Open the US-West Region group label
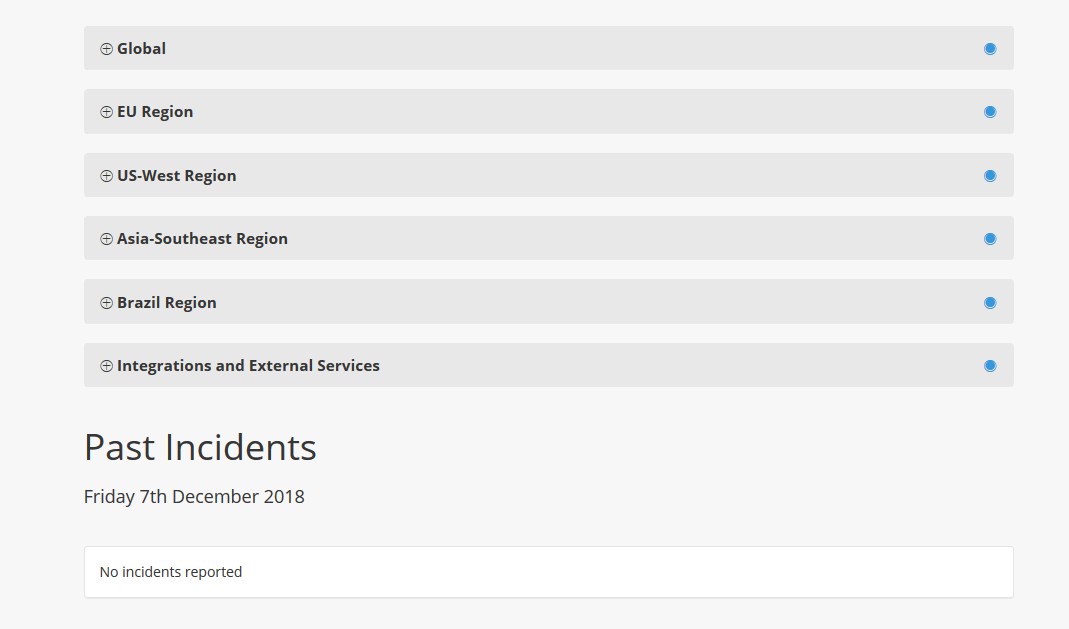Screen dimensions: 1069x629 (x=177, y=176)
